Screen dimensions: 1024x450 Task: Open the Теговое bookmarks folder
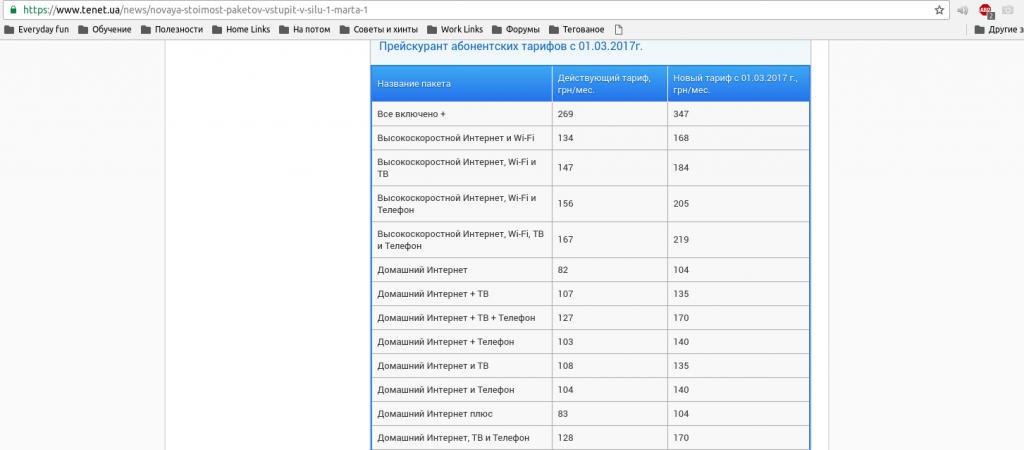tap(577, 29)
